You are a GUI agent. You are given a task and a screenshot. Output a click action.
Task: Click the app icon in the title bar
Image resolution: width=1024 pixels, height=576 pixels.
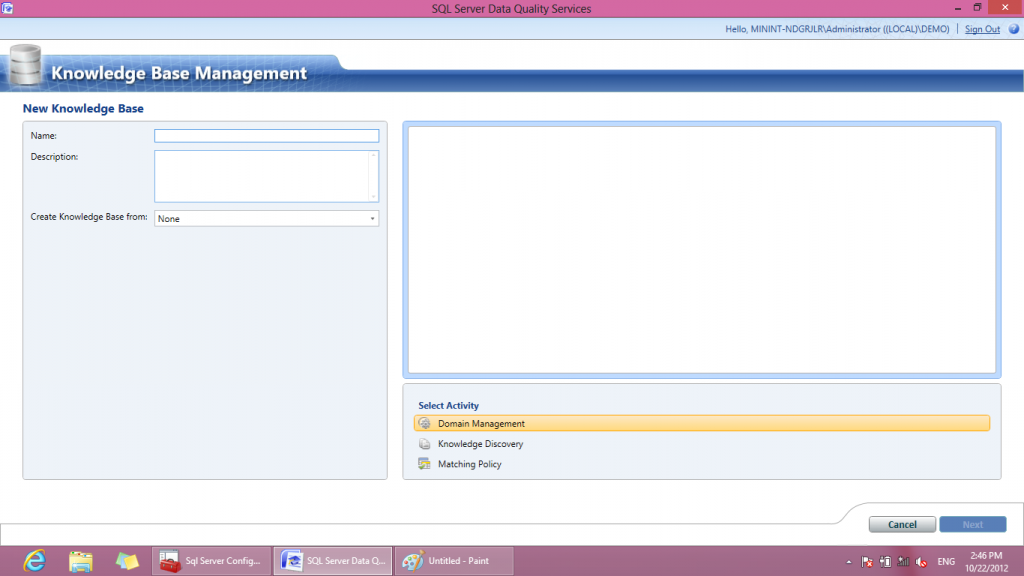tap(7, 8)
